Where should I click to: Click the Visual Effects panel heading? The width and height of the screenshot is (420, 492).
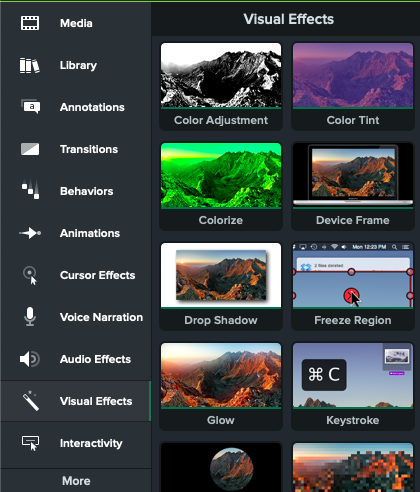[288, 19]
